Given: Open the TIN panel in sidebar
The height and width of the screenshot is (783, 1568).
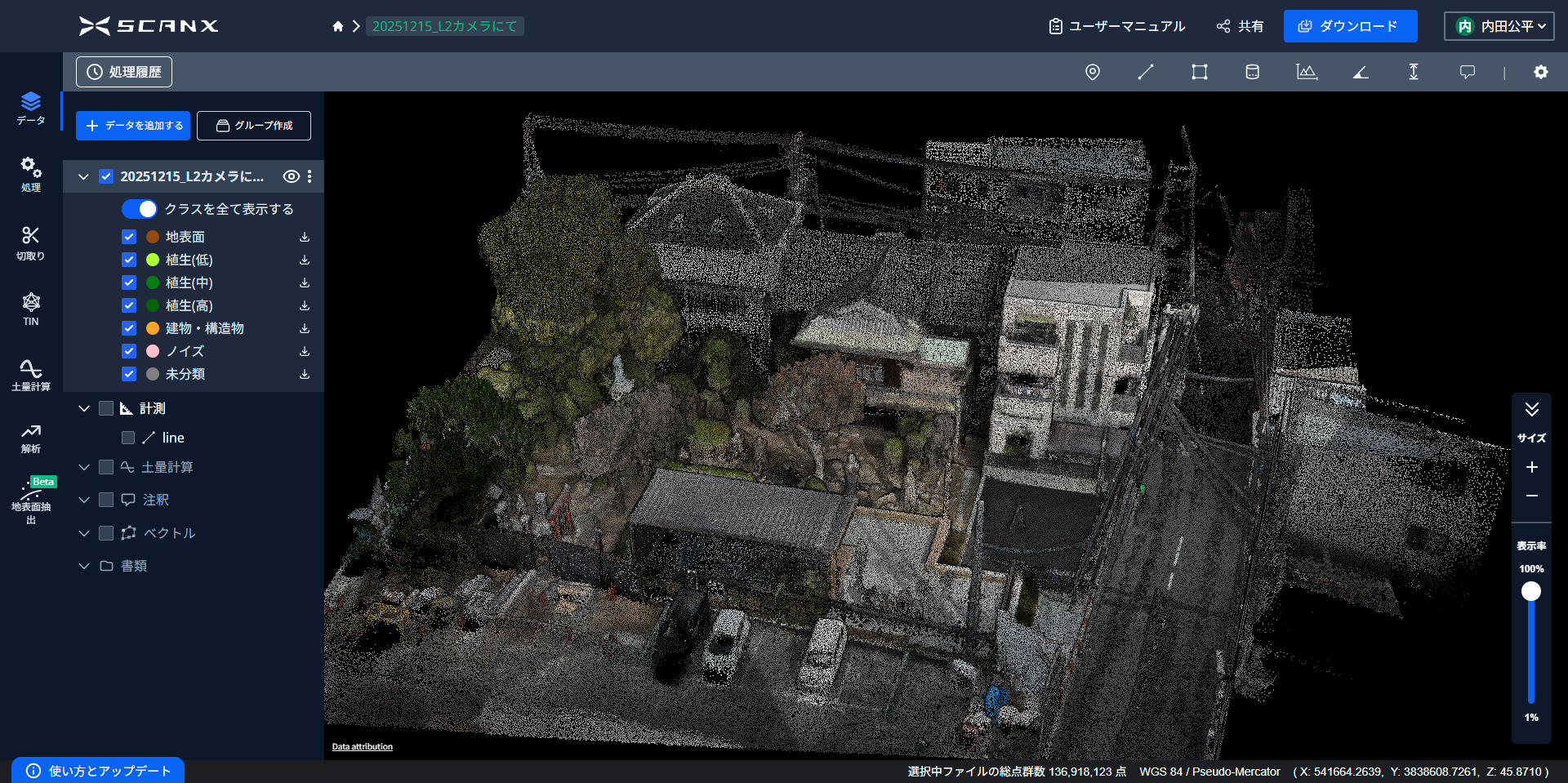Looking at the screenshot, I should [x=31, y=309].
